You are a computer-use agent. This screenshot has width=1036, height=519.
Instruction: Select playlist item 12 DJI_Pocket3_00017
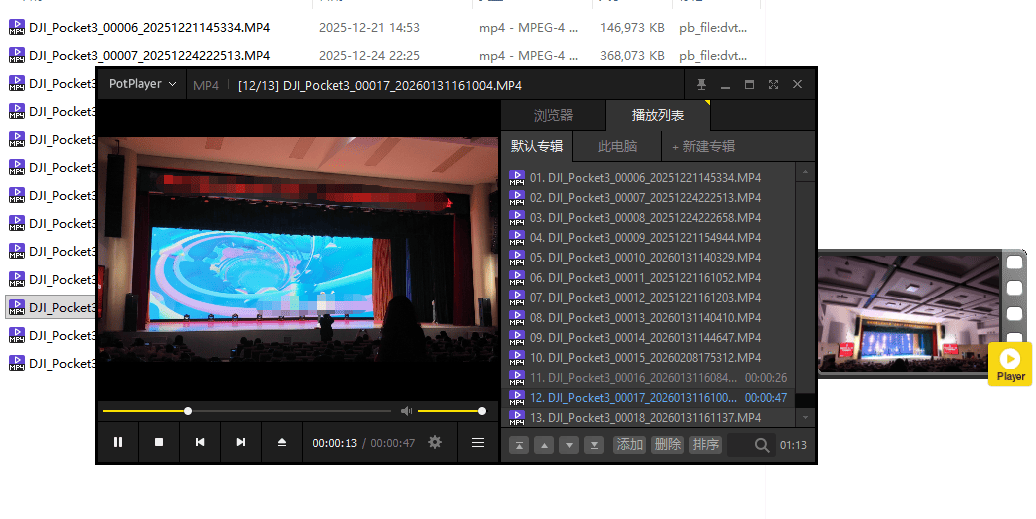(x=650, y=398)
